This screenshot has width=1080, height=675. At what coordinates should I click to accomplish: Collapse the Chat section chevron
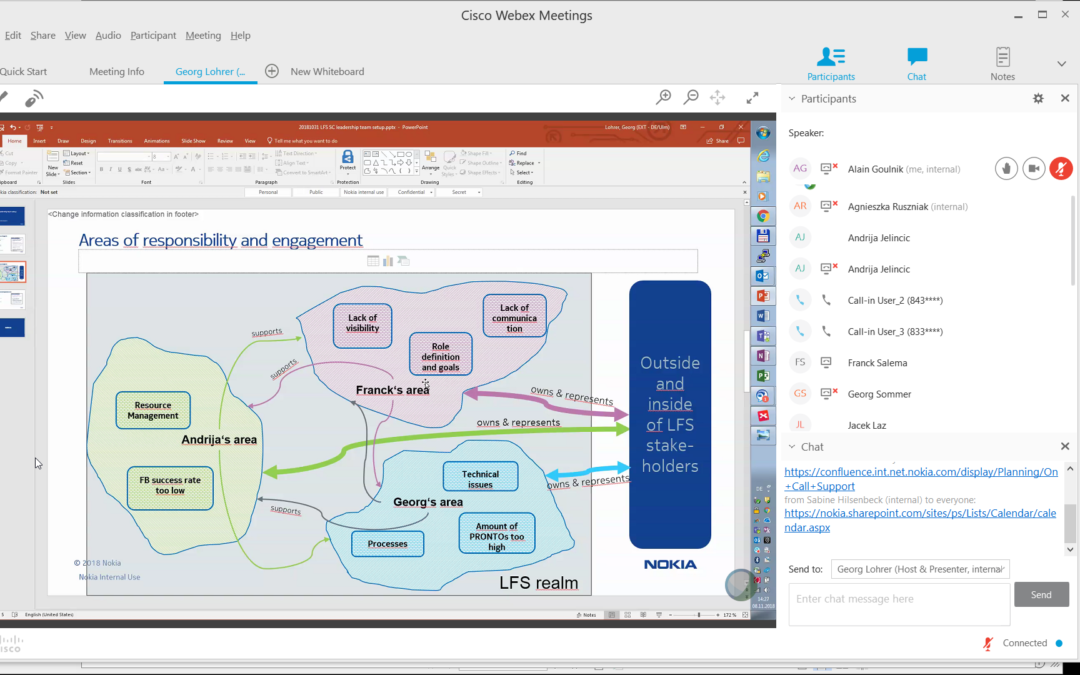(791, 446)
